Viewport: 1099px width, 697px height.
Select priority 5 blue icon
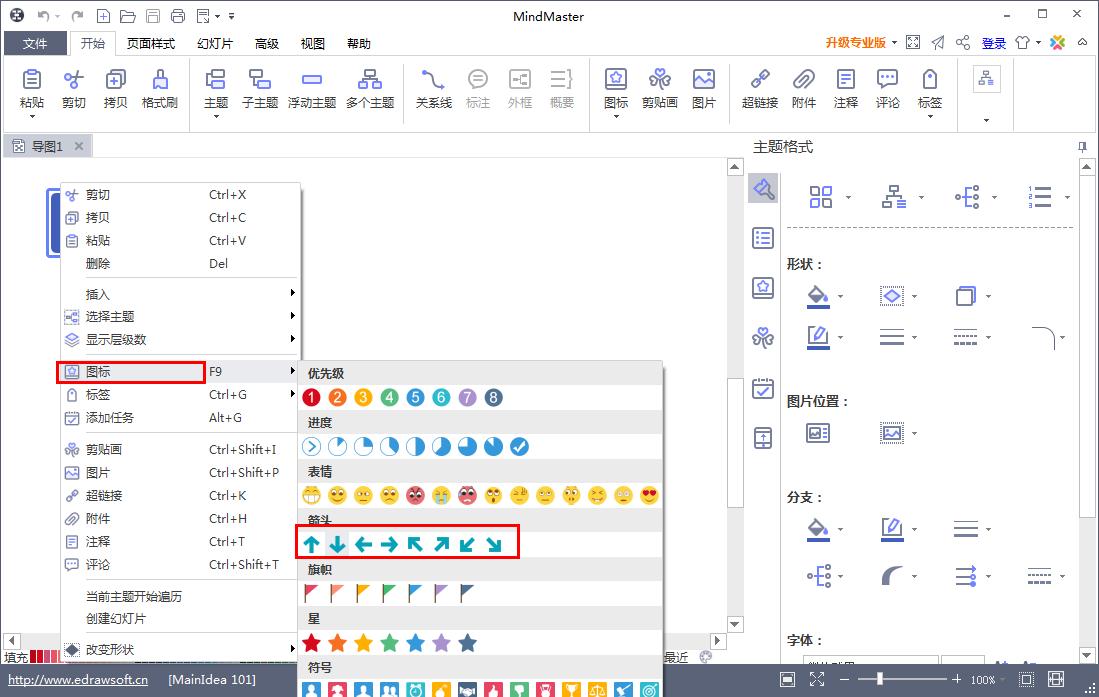point(415,398)
